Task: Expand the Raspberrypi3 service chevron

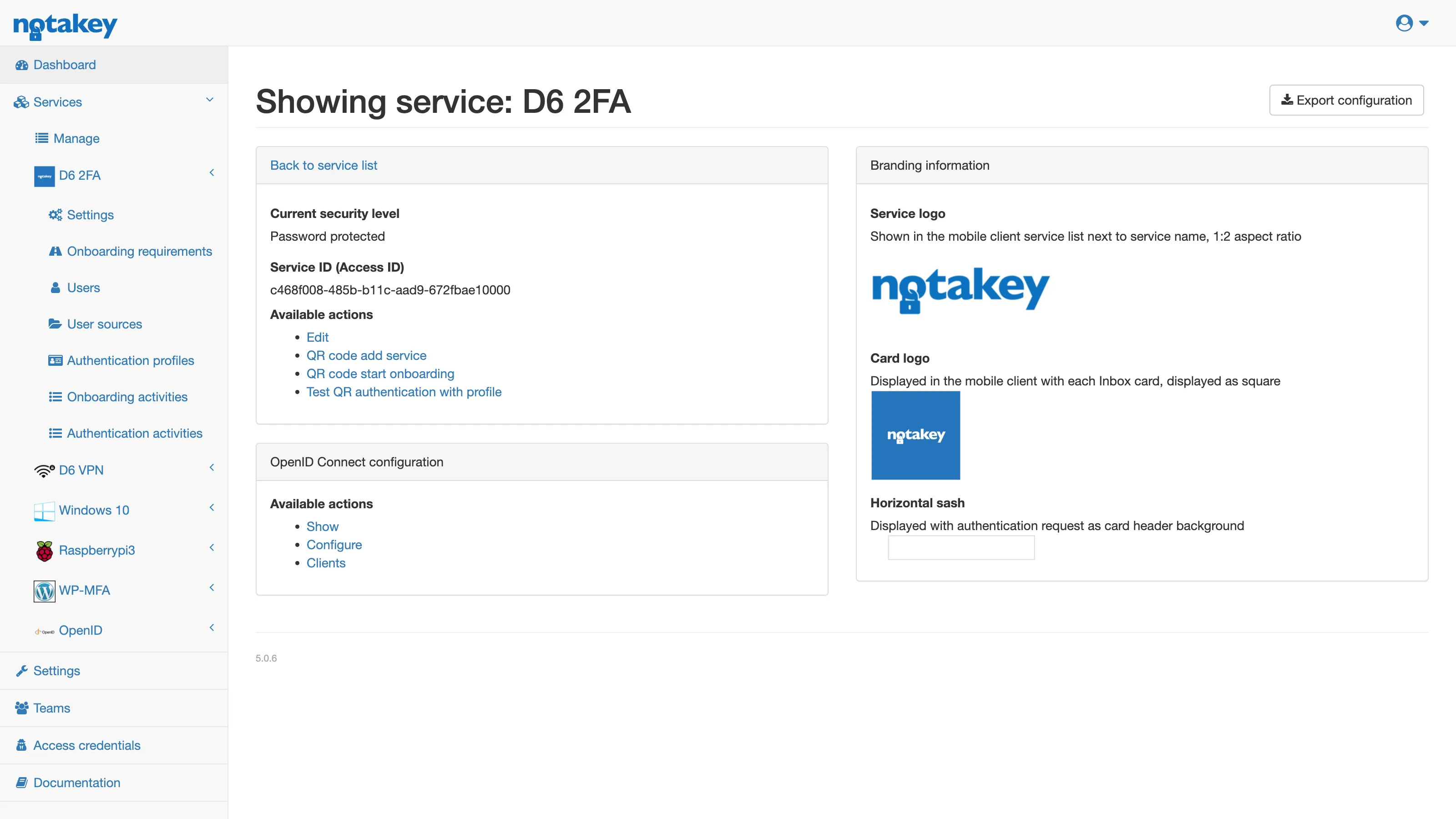Action: click(x=212, y=548)
